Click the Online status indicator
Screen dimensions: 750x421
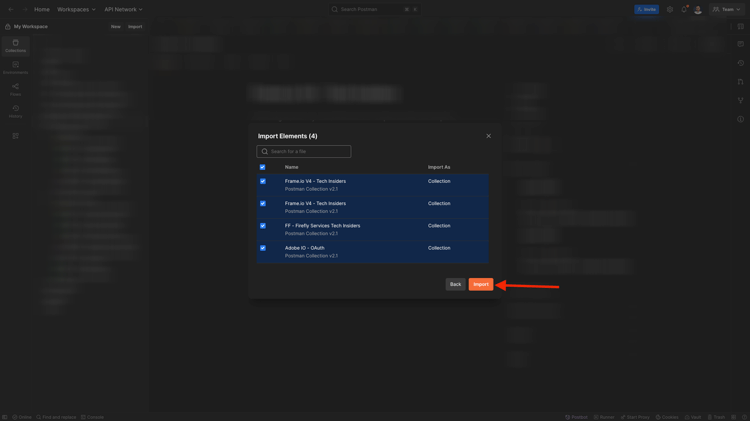[x=22, y=417]
